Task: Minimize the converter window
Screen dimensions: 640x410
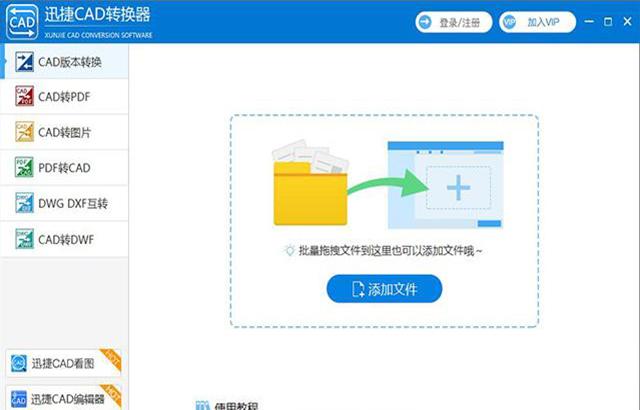Action: pos(589,22)
